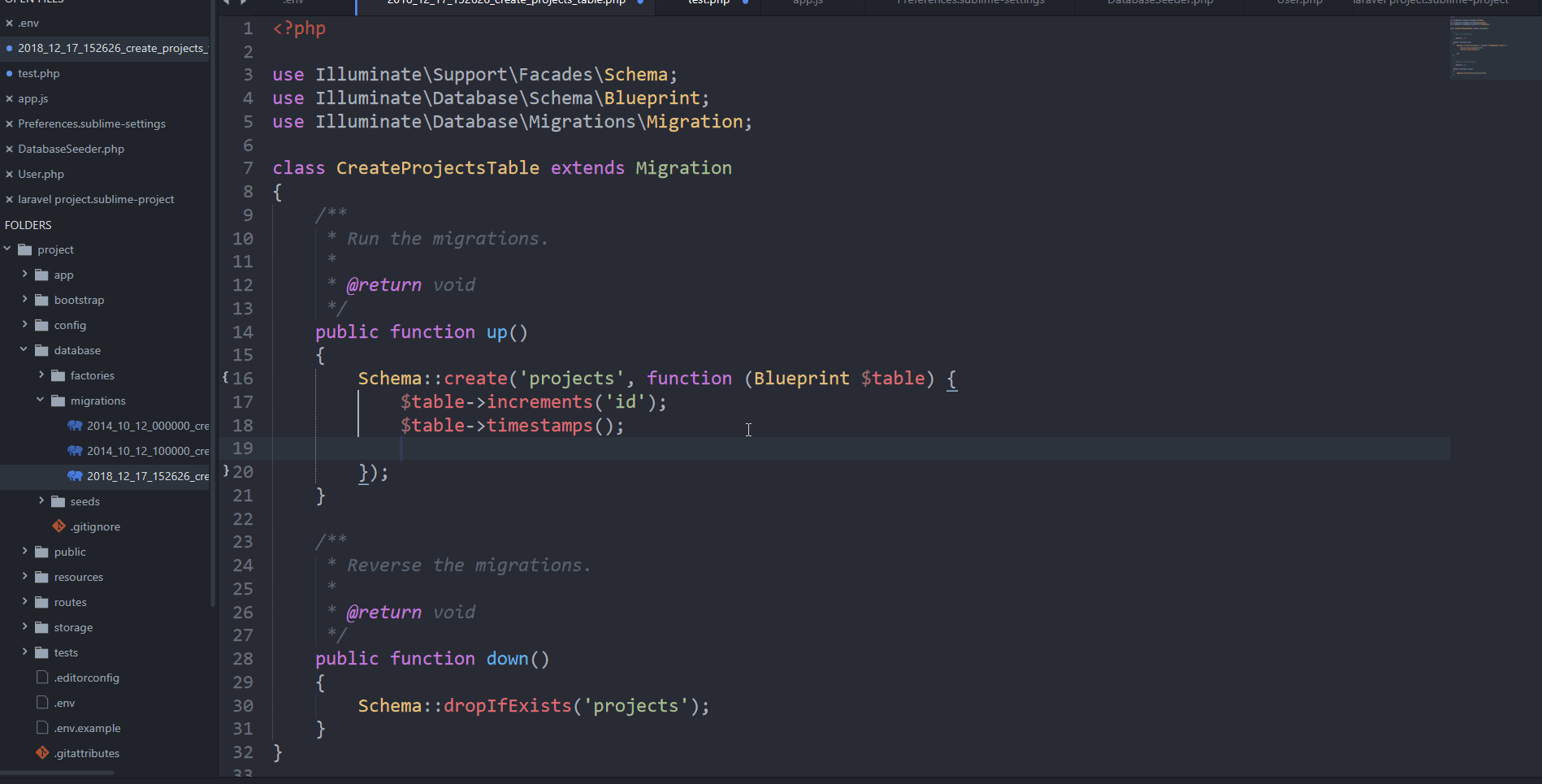Expand the app folder arrow
1542x784 pixels.
coord(24,274)
